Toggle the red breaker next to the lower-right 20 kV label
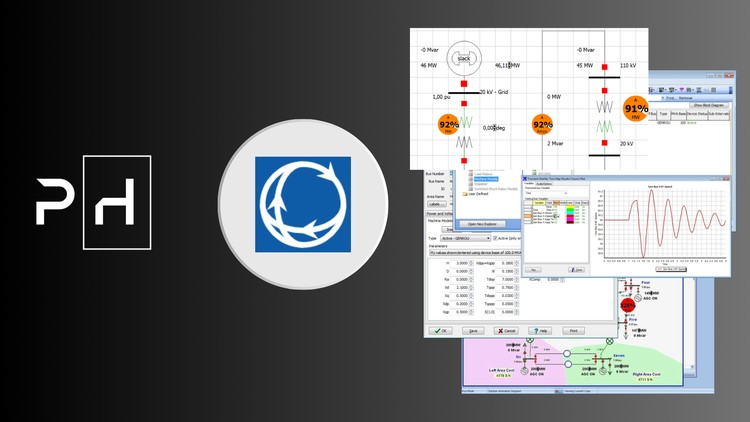The height and width of the screenshot is (422, 750). pos(605,143)
